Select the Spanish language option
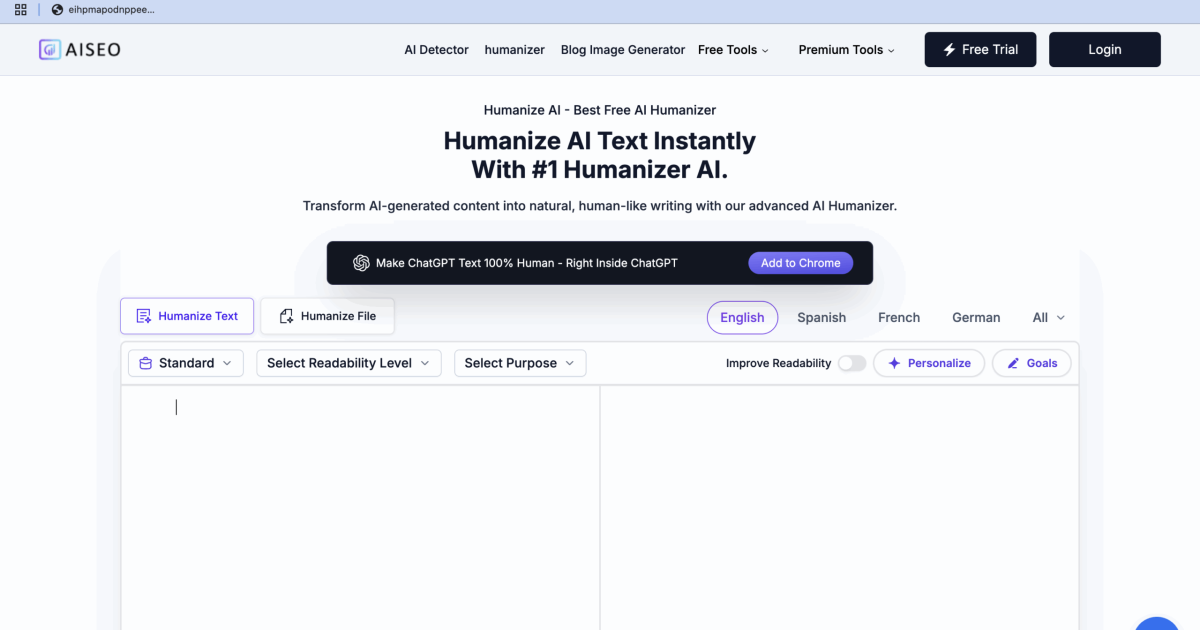The image size is (1200, 630). click(x=821, y=317)
